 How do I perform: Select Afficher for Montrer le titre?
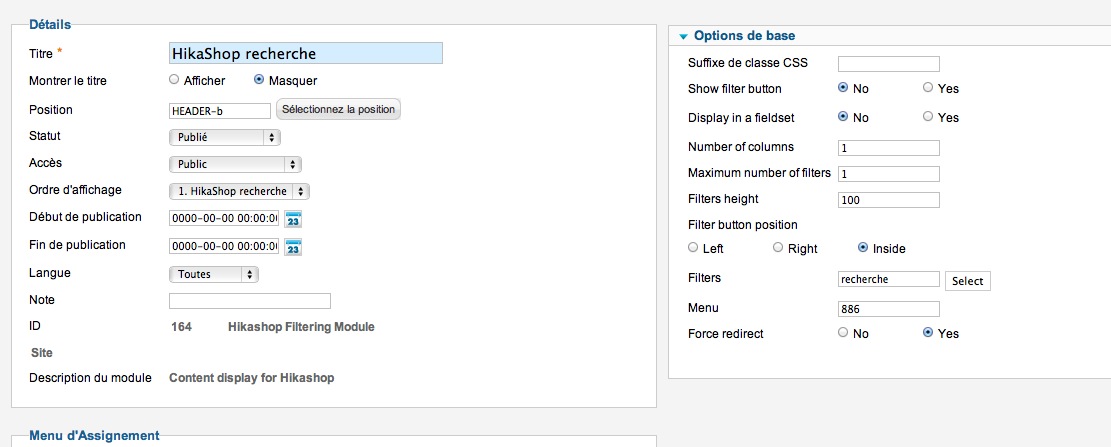(174, 80)
